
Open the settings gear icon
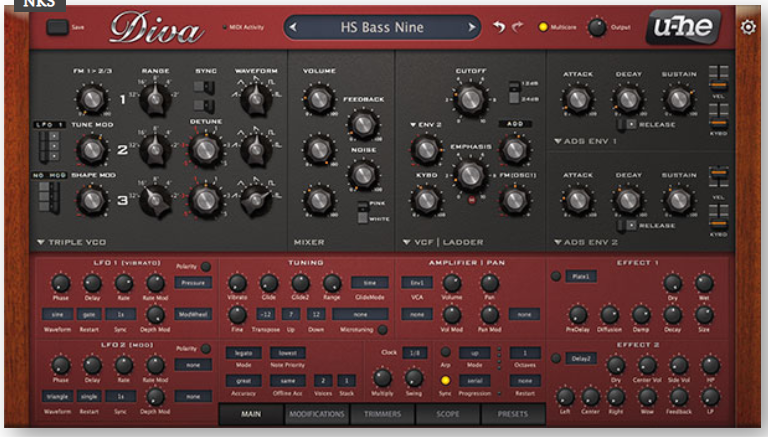(x=748, y=27)
